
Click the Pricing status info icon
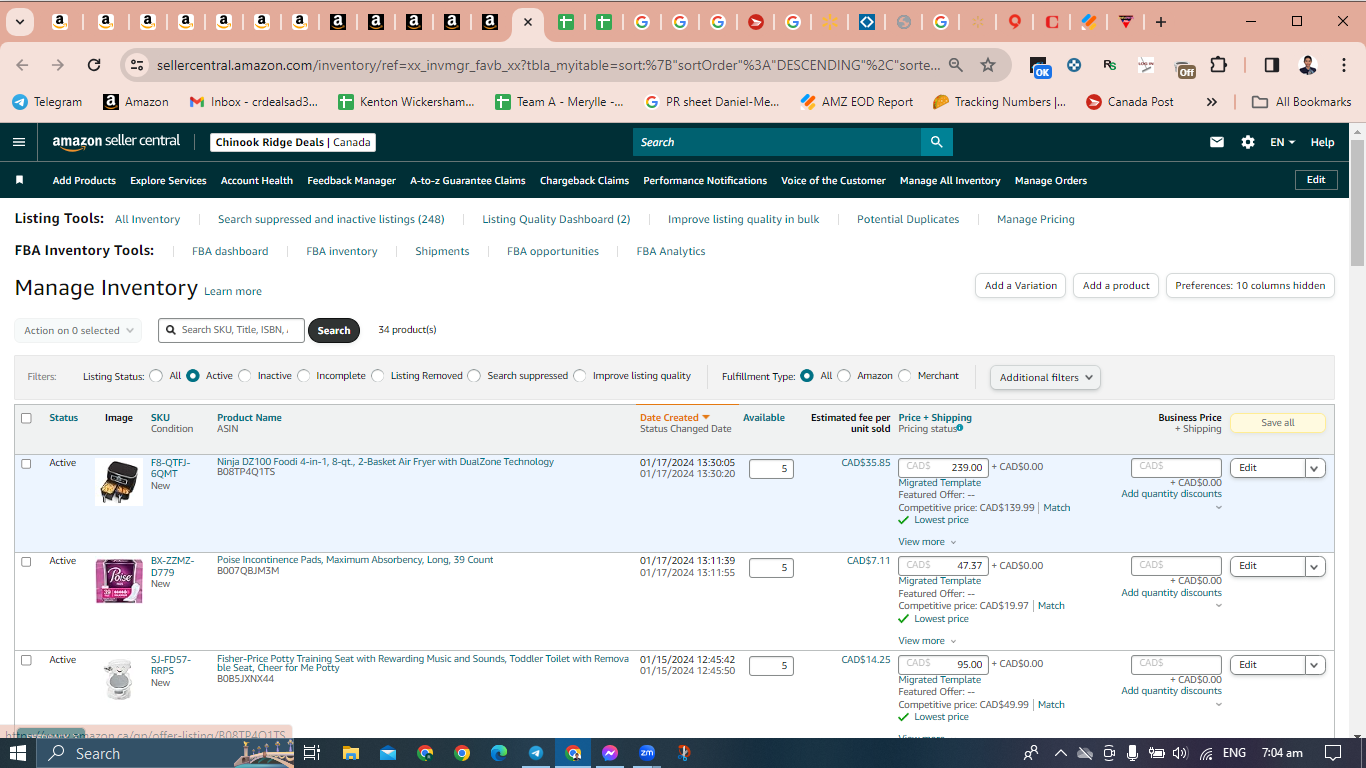960,428
